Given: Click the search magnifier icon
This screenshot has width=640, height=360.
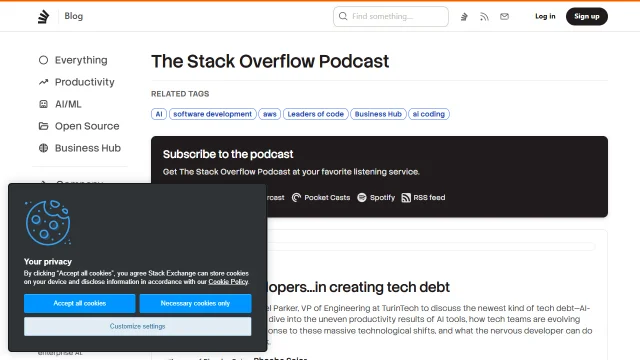Looking at the screenshot, I should pyautogui.click(x=343, y=16).
